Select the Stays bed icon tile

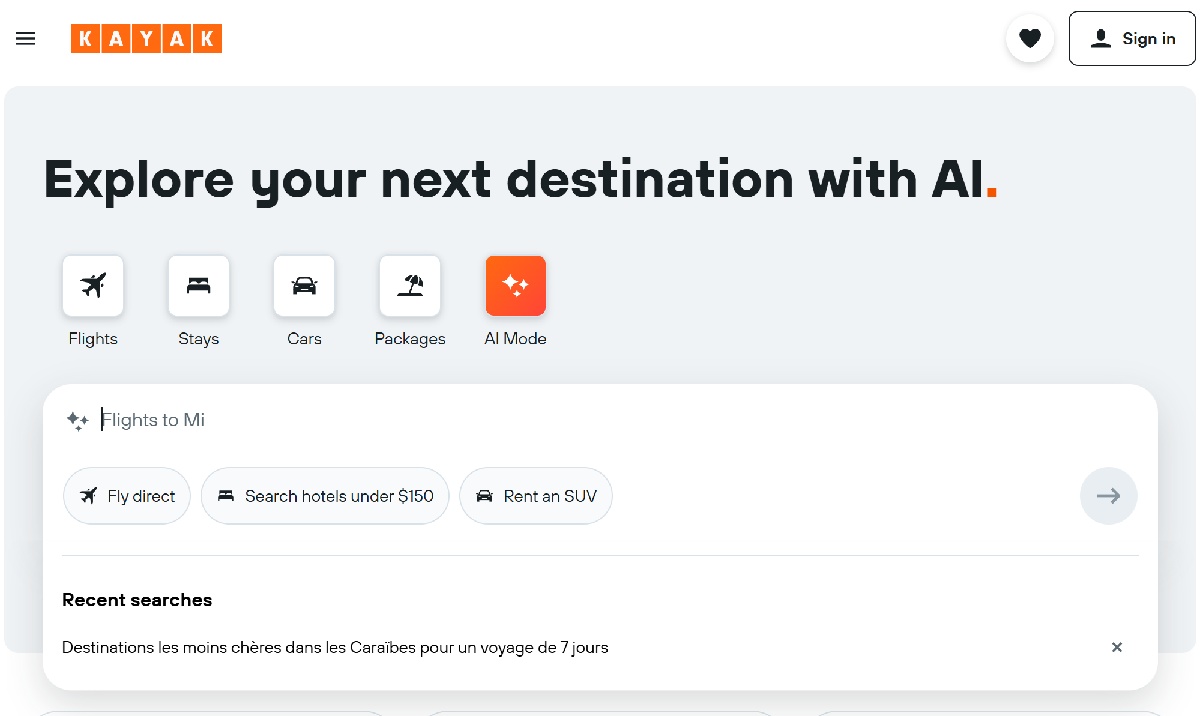click(199, 286)
